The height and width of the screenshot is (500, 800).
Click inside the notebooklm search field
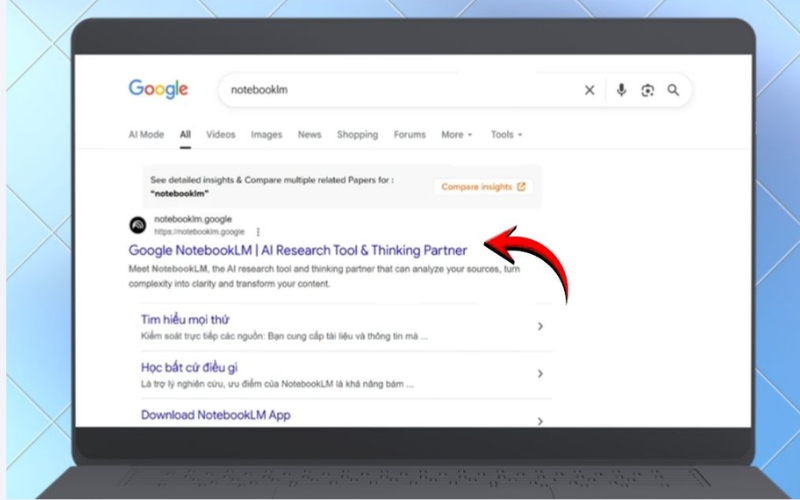[398, 90]
